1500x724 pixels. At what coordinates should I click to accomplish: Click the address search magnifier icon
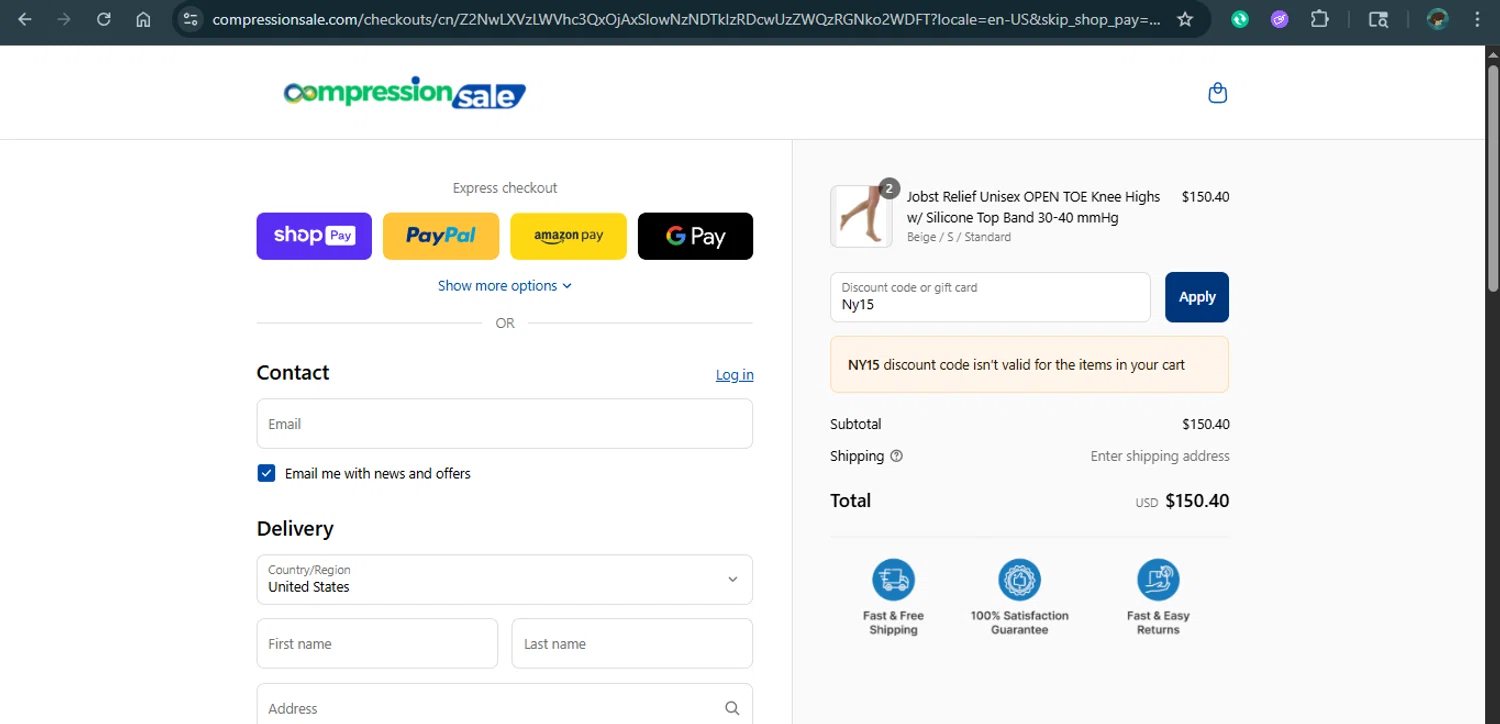coord(732,708)
